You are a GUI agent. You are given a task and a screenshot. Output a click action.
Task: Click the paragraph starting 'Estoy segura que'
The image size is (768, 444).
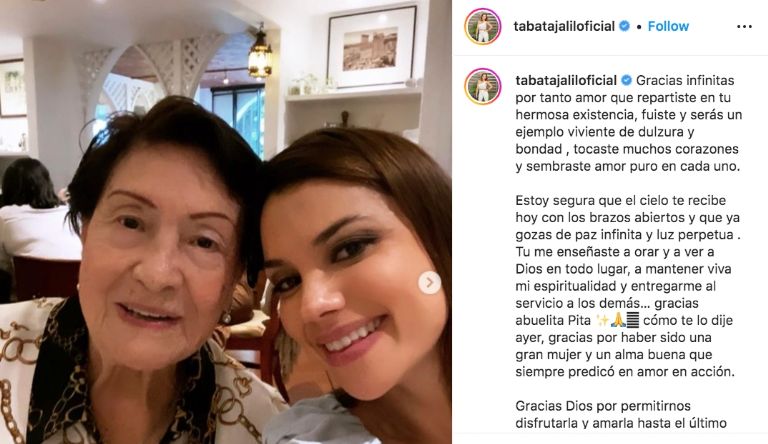628,286
